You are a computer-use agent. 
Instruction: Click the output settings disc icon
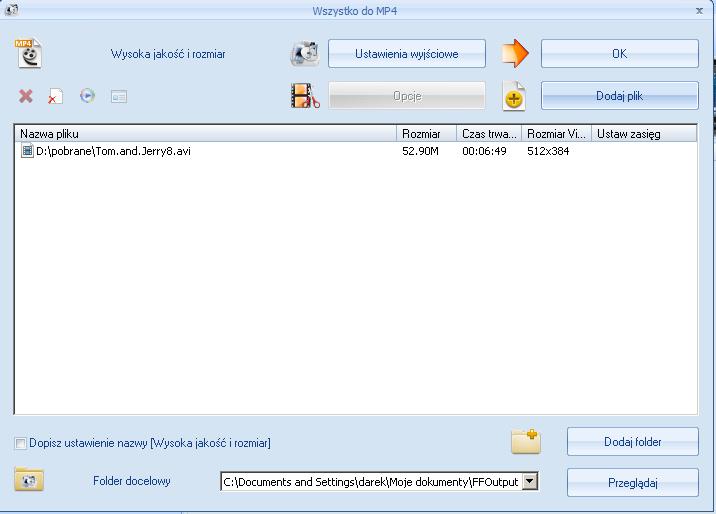(x=305, y=54)
